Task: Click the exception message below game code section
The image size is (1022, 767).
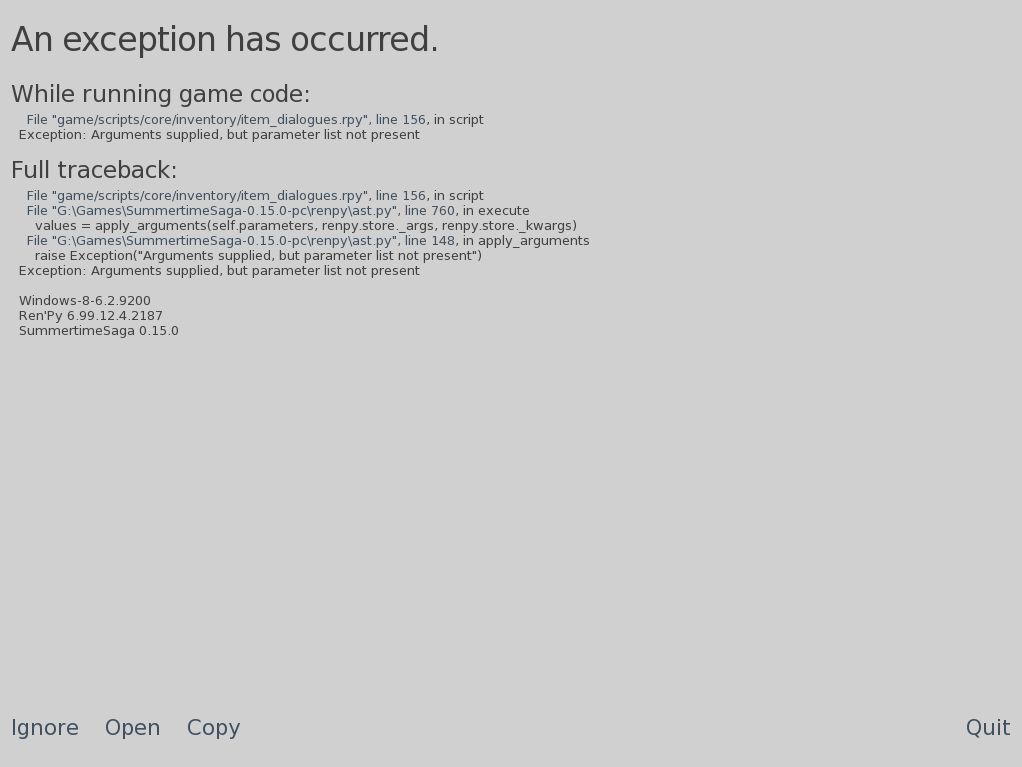Action: (x=219, y=135)
